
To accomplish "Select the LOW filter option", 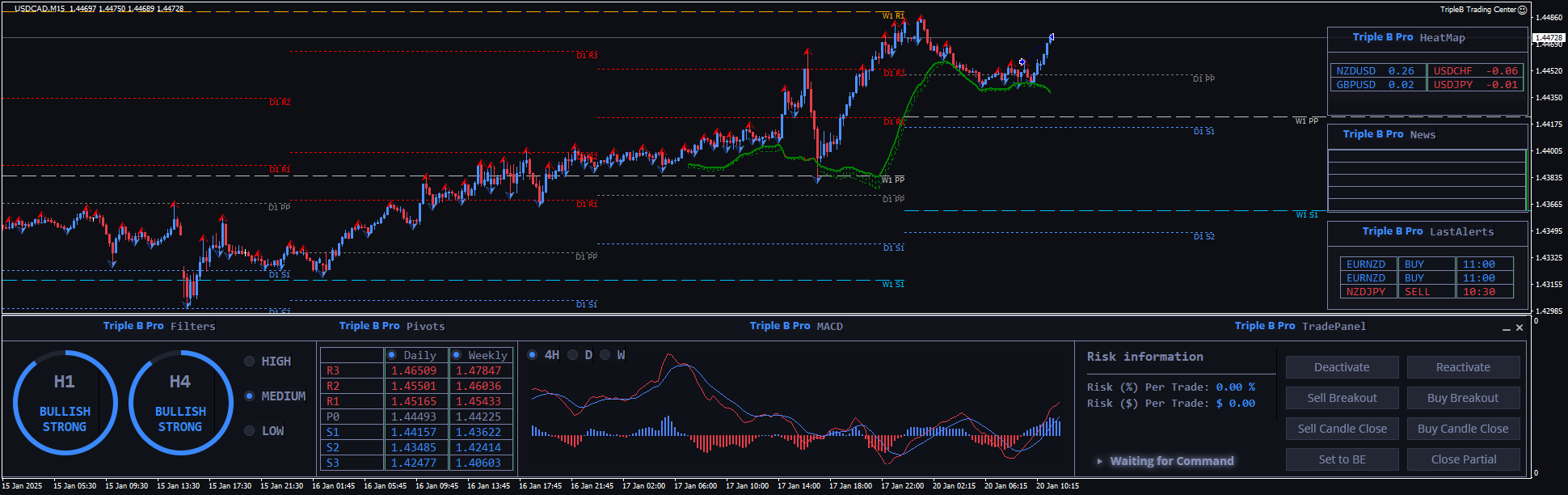I will click(250, 431).
